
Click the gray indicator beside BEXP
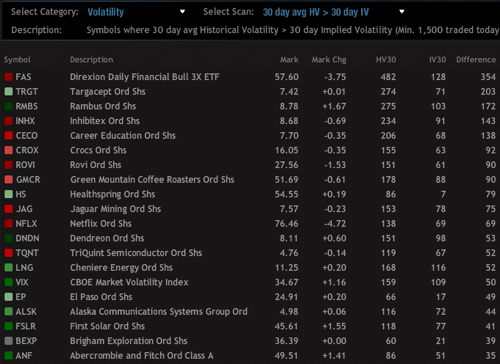point(9,341)
